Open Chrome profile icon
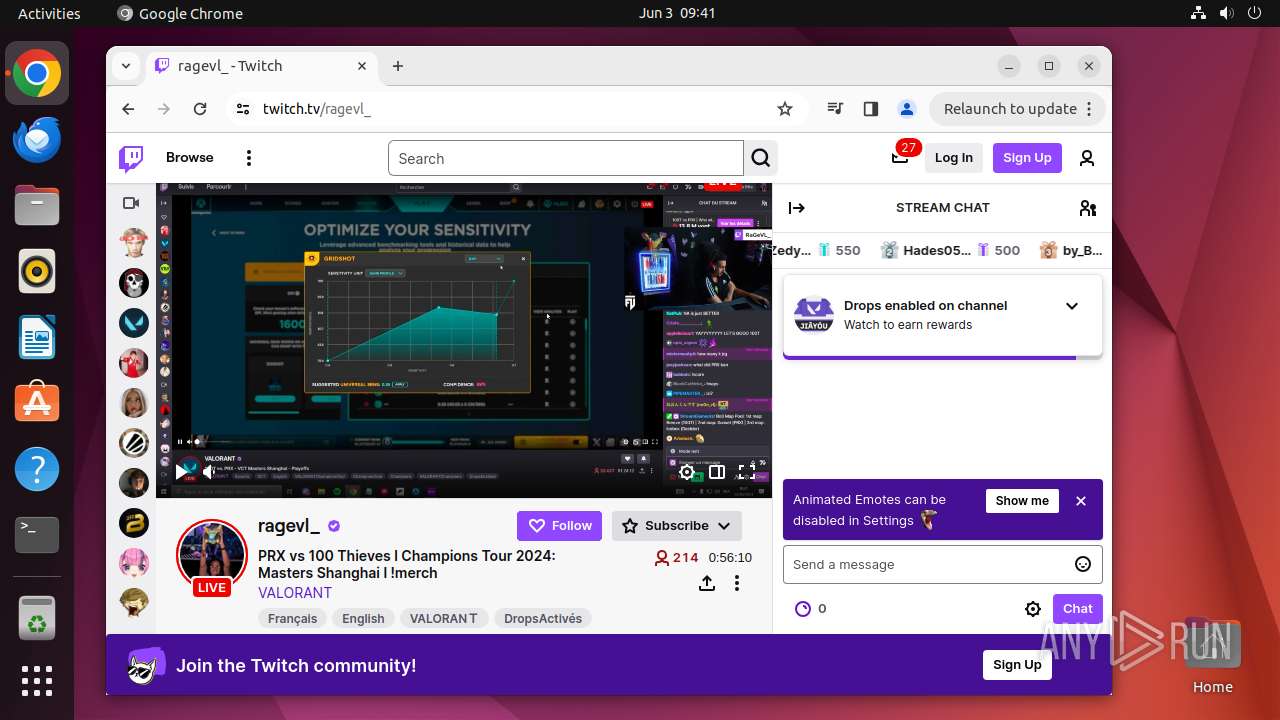 click(907, 109)
